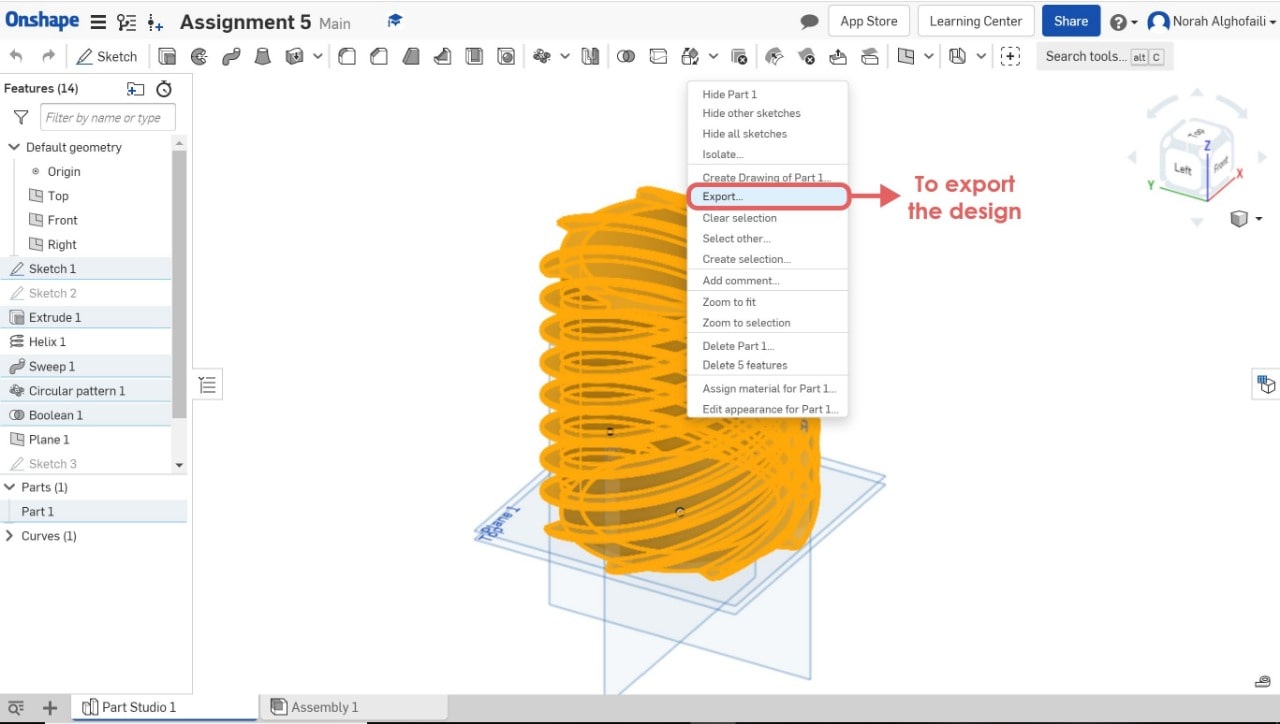Open the versions and history icon
The height and width of the screenshot is (724, 1280).
coord(126,22)
